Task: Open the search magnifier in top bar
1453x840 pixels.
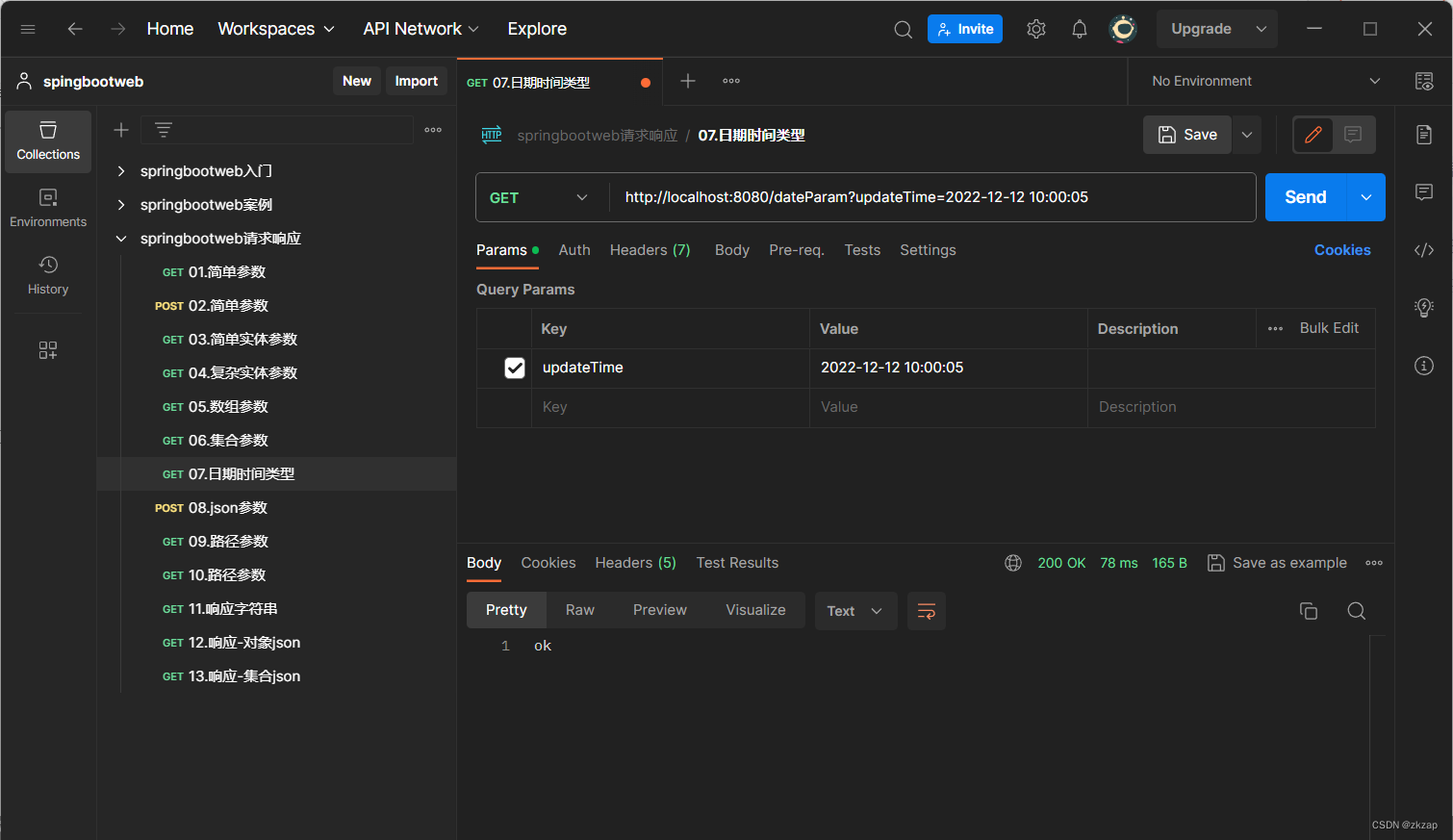Action: click(903, 29)
